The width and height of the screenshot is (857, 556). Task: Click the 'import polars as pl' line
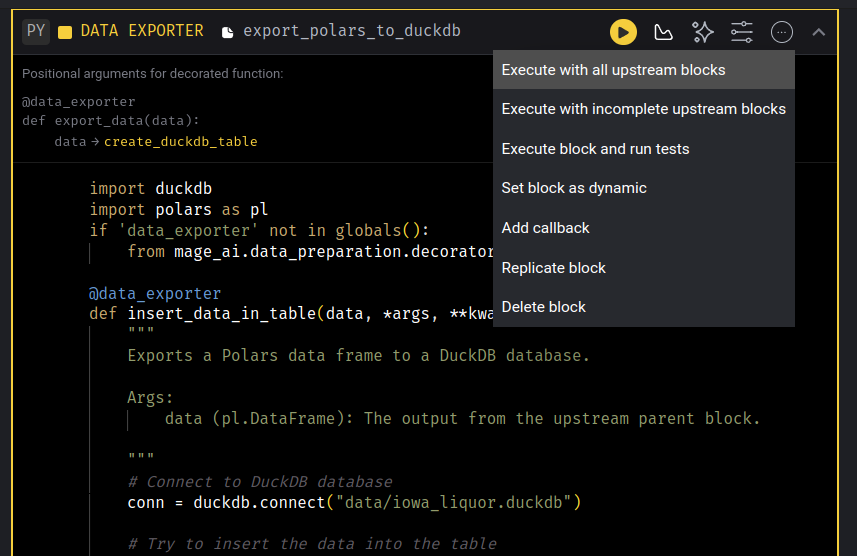tap(179, 209)
